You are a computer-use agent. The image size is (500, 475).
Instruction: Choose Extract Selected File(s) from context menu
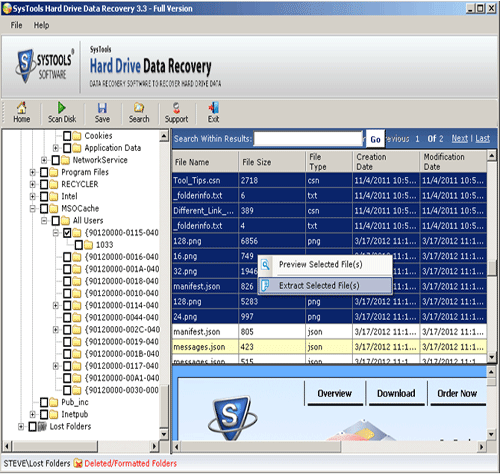click(325, 286)
